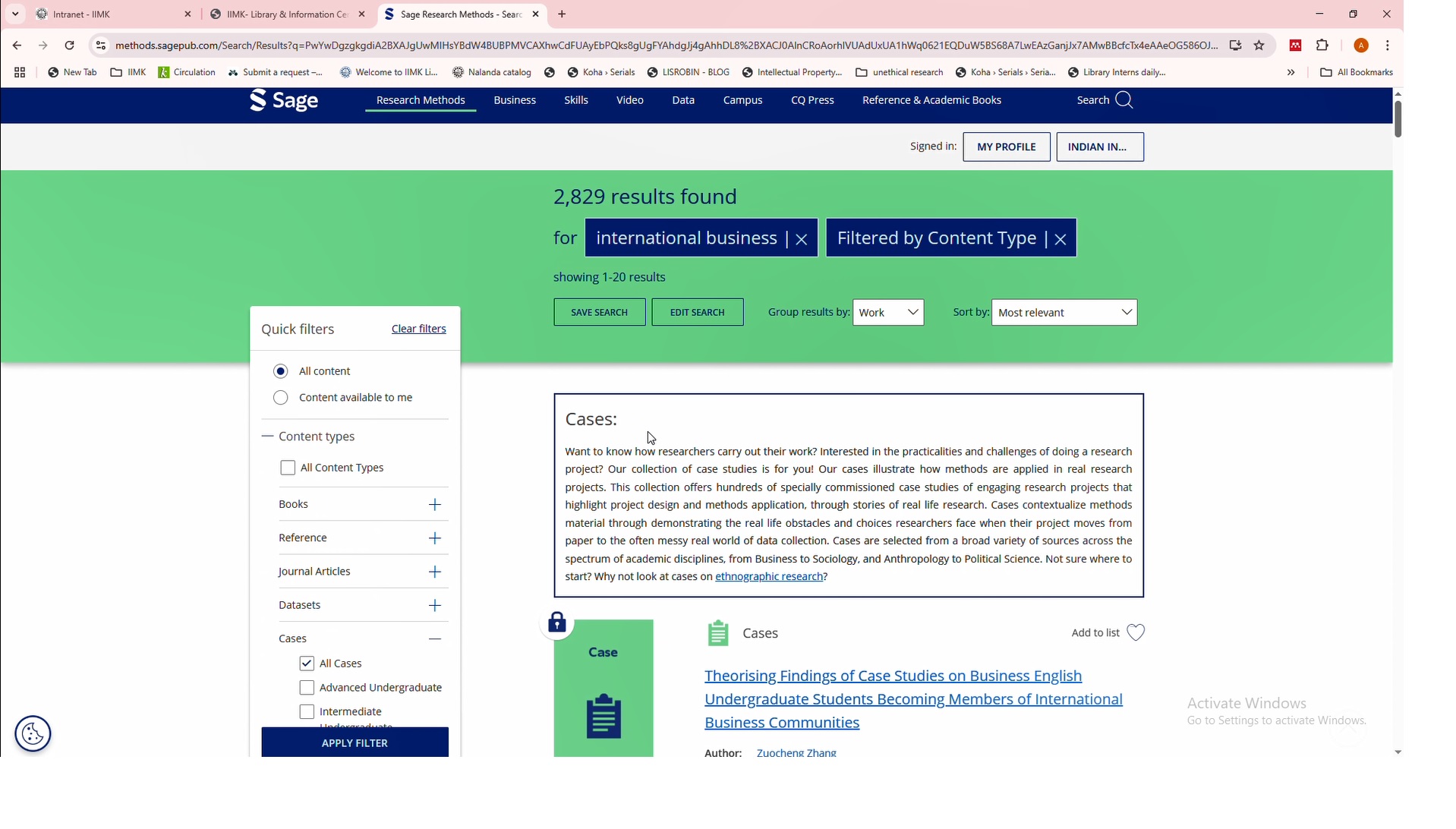Select Content available to me option
1456x829 pixels.
(x=281, y=398)
